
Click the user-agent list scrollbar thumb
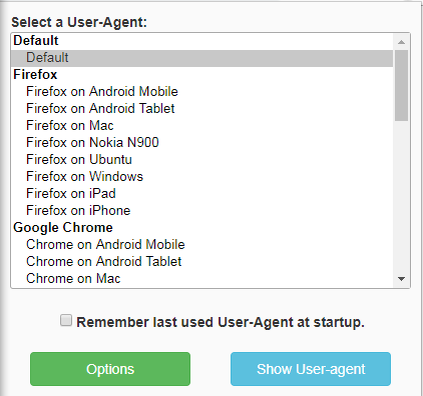[401, 85]
